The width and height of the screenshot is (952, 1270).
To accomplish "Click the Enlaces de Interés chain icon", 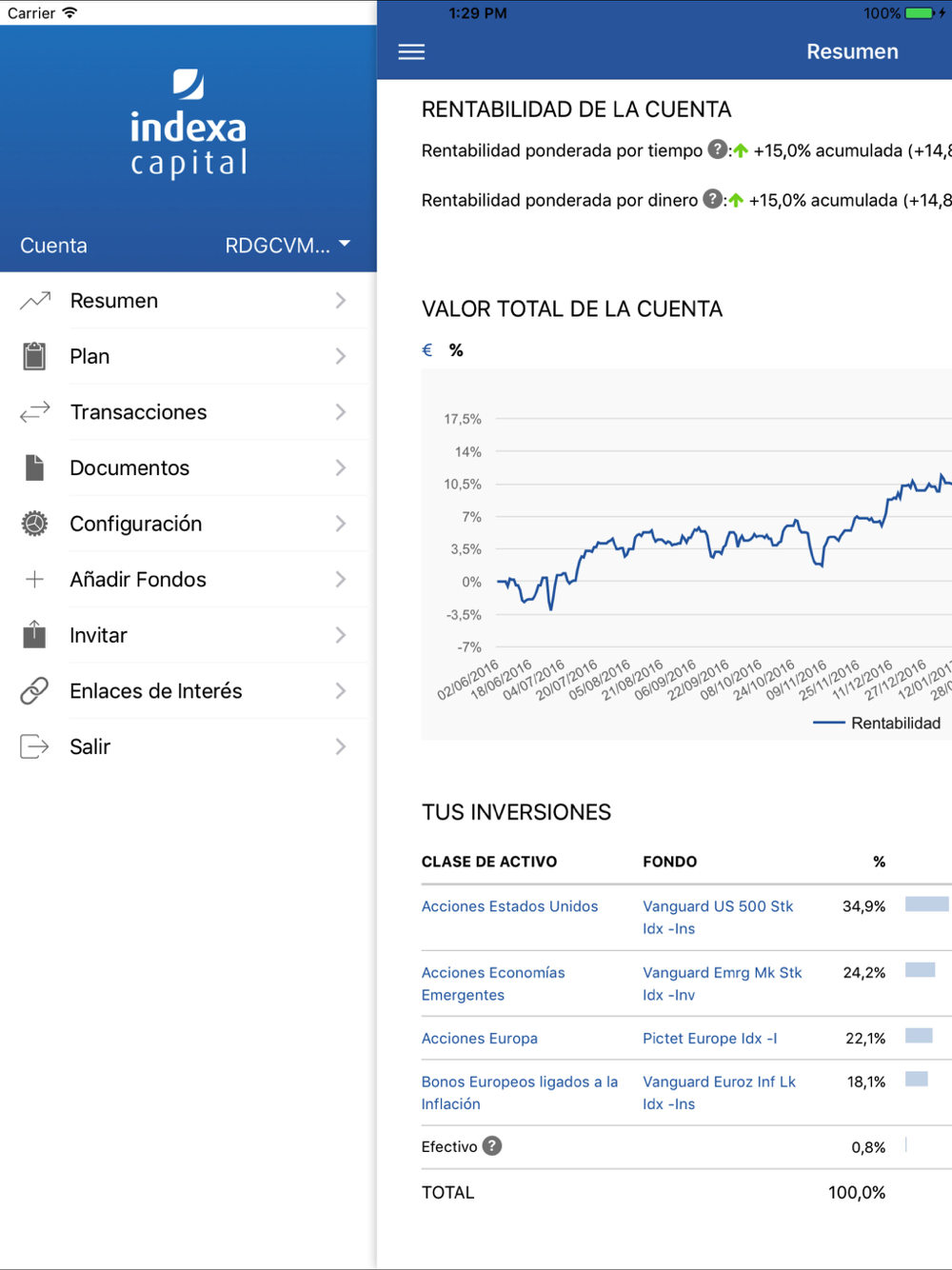I will click(34, 691).
